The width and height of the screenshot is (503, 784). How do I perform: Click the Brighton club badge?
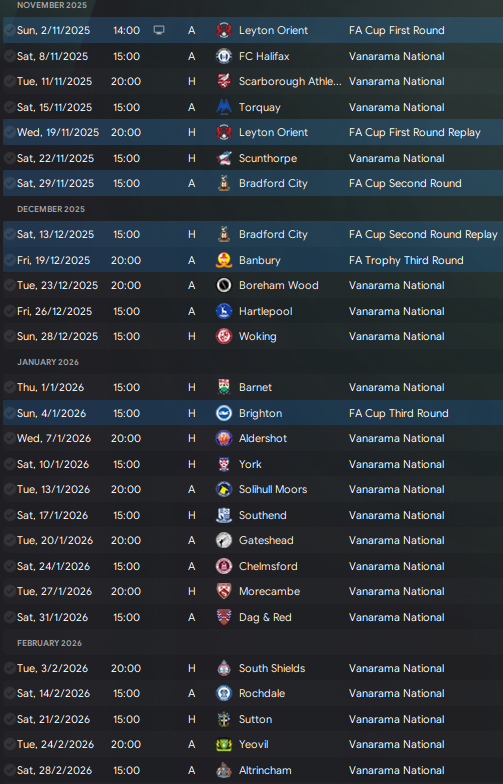point(224,413)
